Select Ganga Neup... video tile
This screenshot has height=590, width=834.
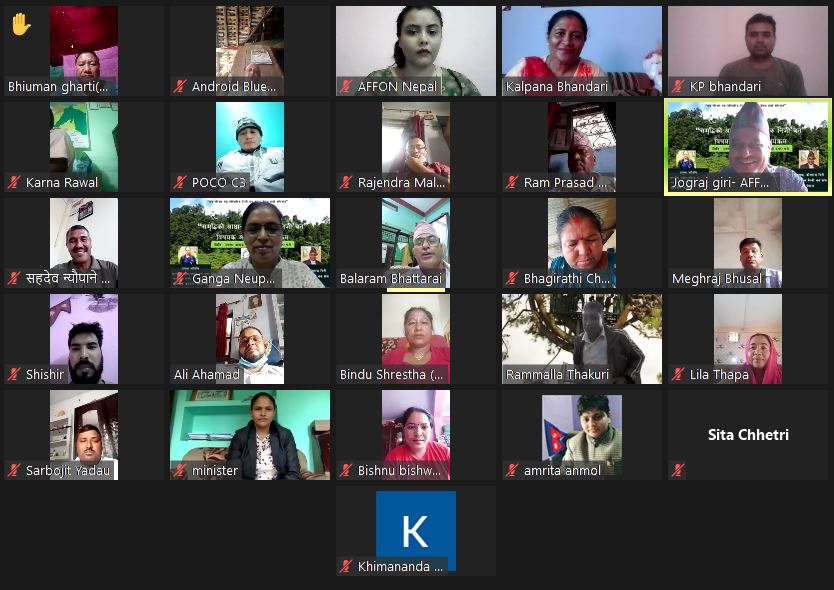[250, 243]
